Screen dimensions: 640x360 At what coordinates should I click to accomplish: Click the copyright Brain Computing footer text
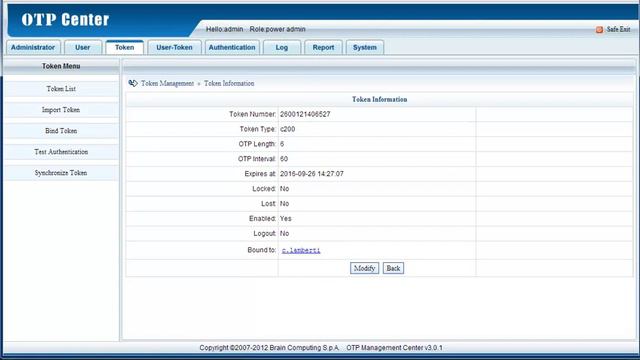coord(269,348)
